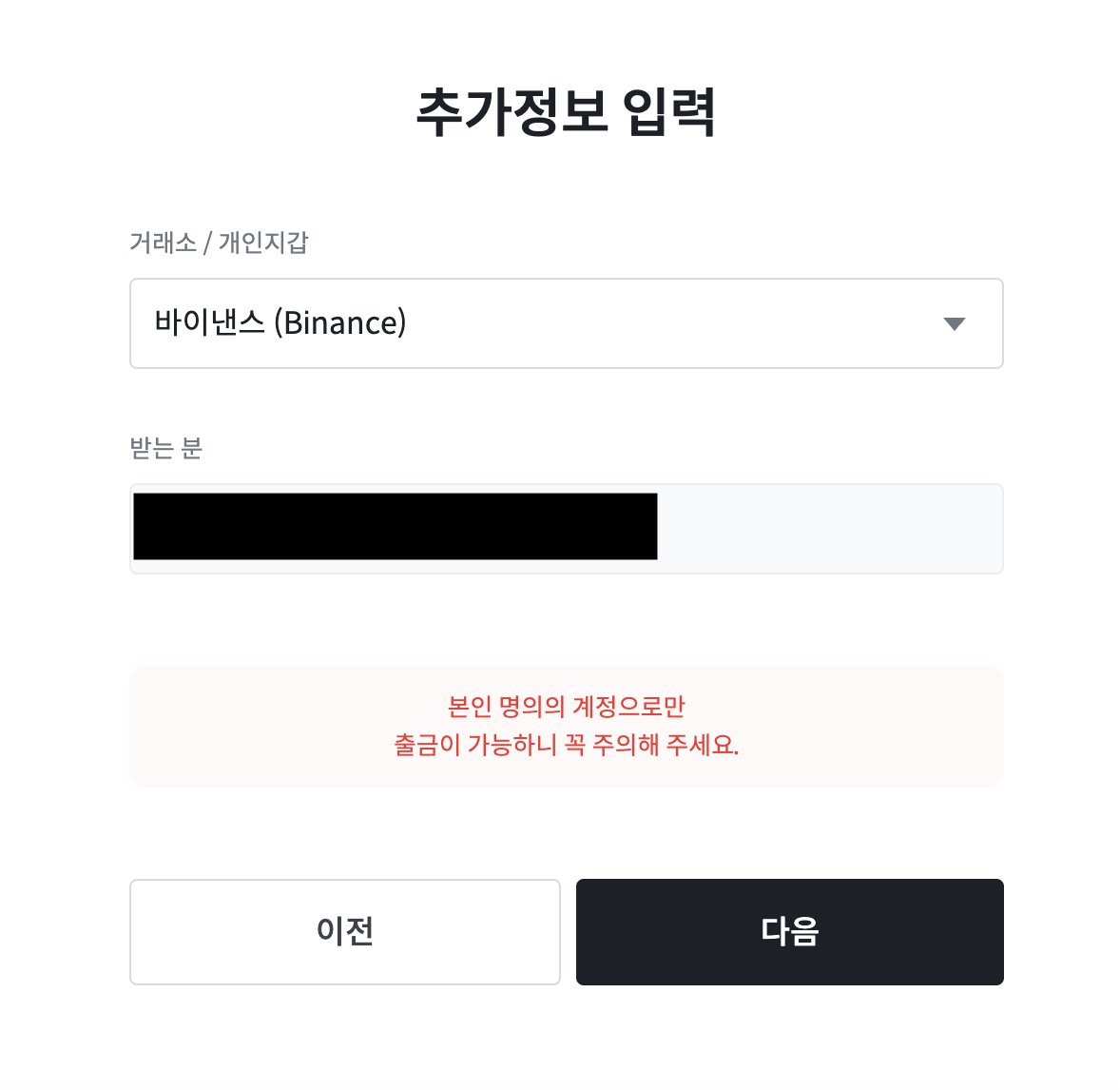The height and width of the screenshot is (1090, 1120).
Task: Select the redacted recipient name area
Action: (x=394, y=525)
